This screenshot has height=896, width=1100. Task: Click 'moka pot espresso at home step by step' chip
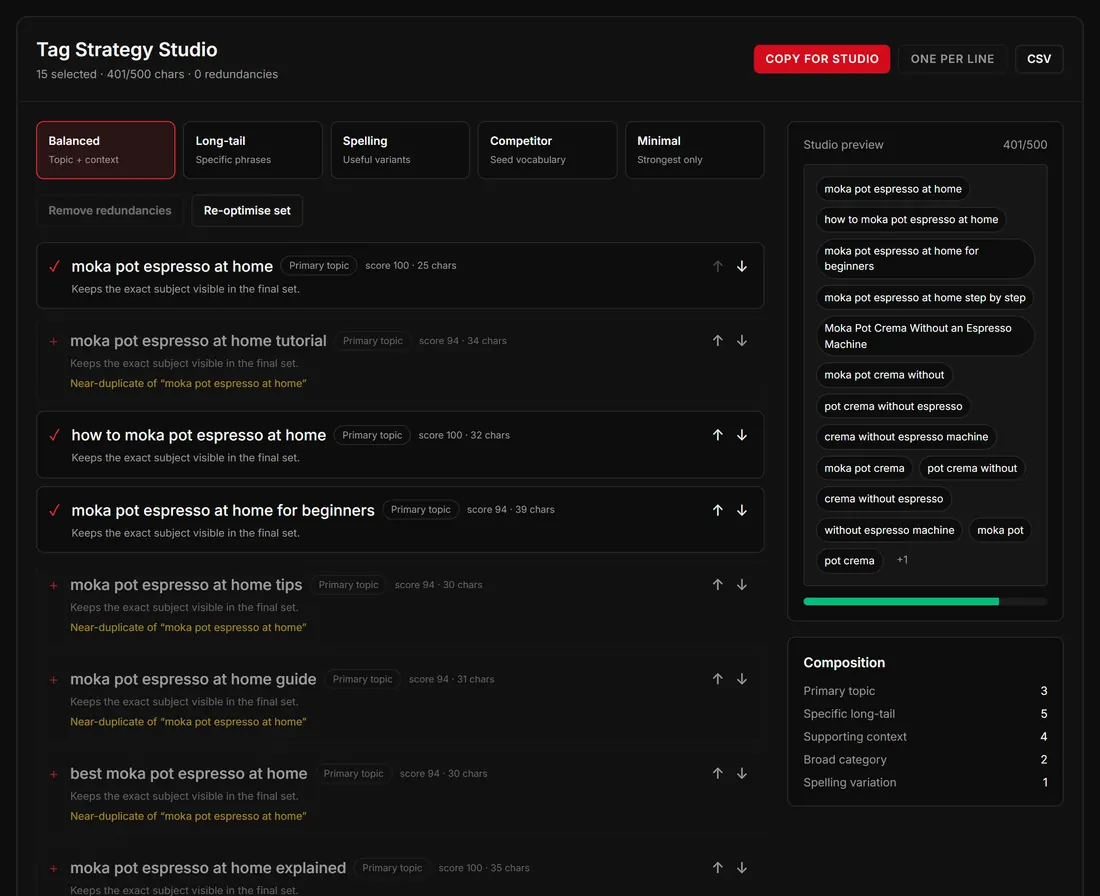click(x=925, y=297)
